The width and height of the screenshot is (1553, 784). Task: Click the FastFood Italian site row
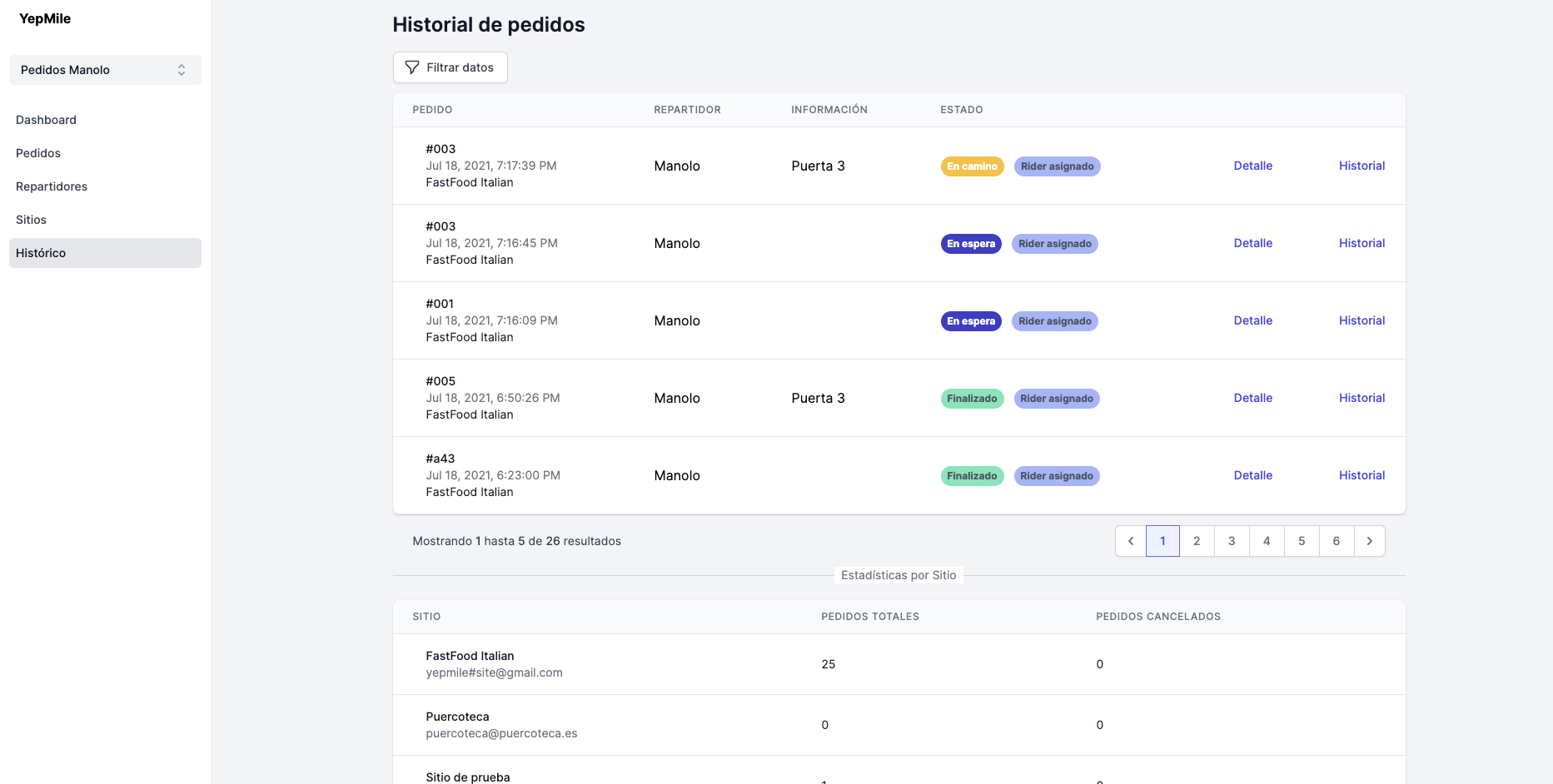coord(470,664)
